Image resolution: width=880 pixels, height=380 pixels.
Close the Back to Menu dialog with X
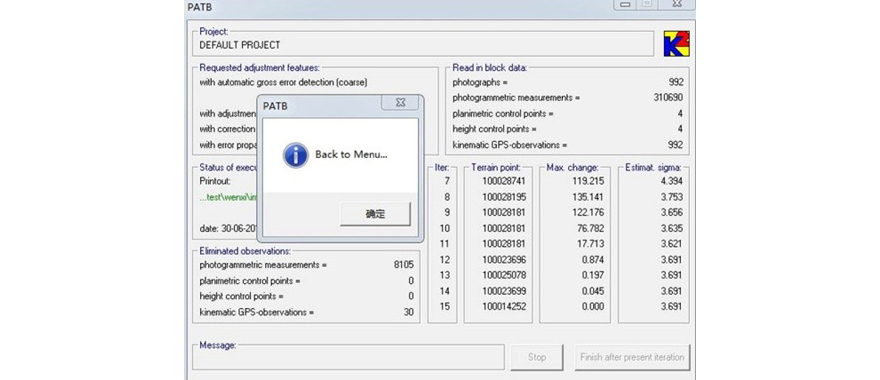pos(400,103)
